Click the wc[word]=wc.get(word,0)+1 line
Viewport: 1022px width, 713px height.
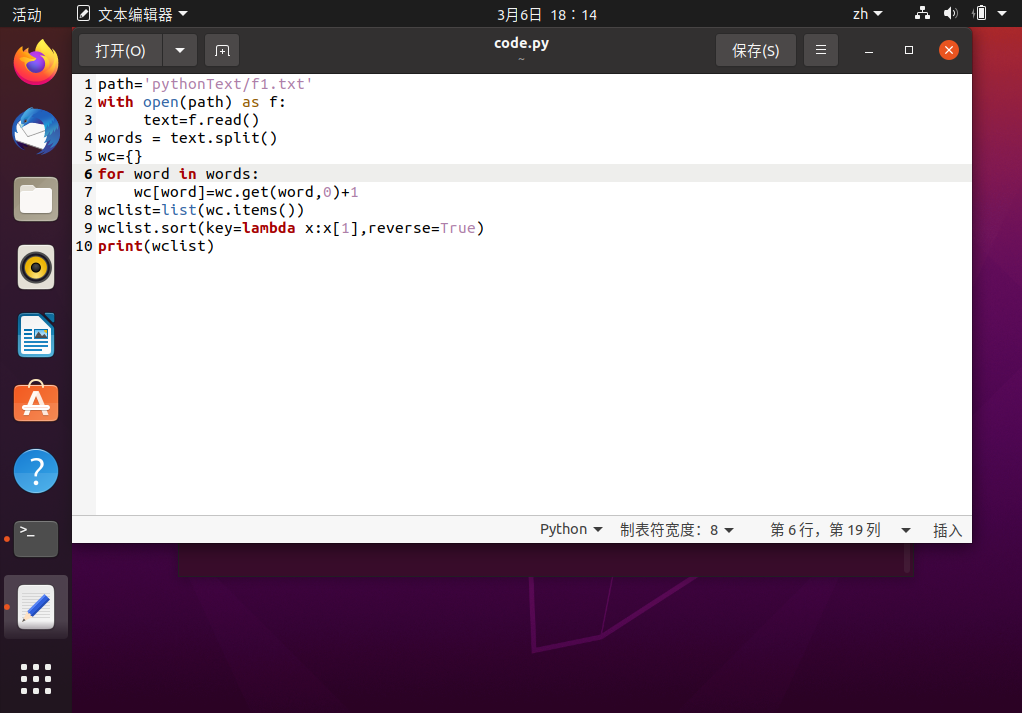(246, 192)
